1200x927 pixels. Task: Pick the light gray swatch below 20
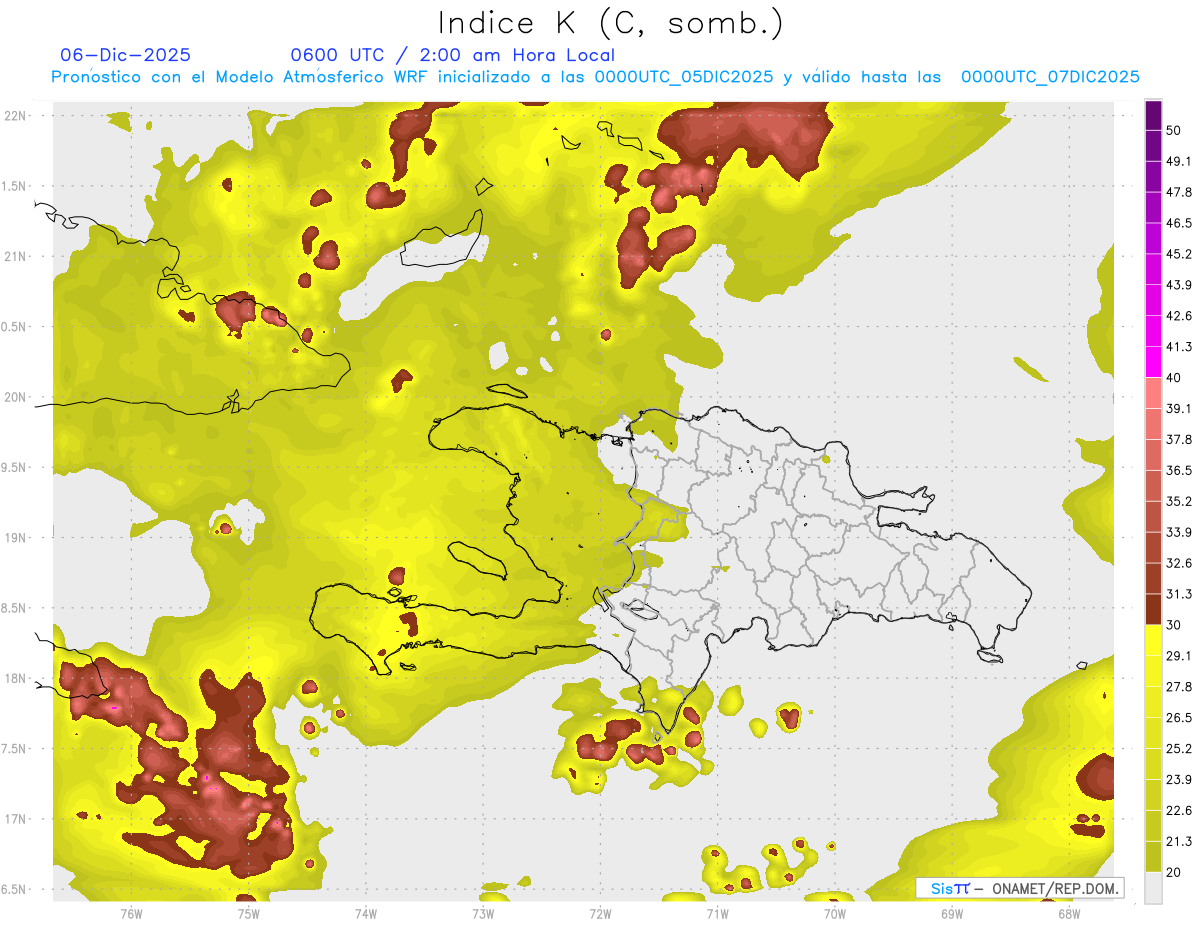1154,887
